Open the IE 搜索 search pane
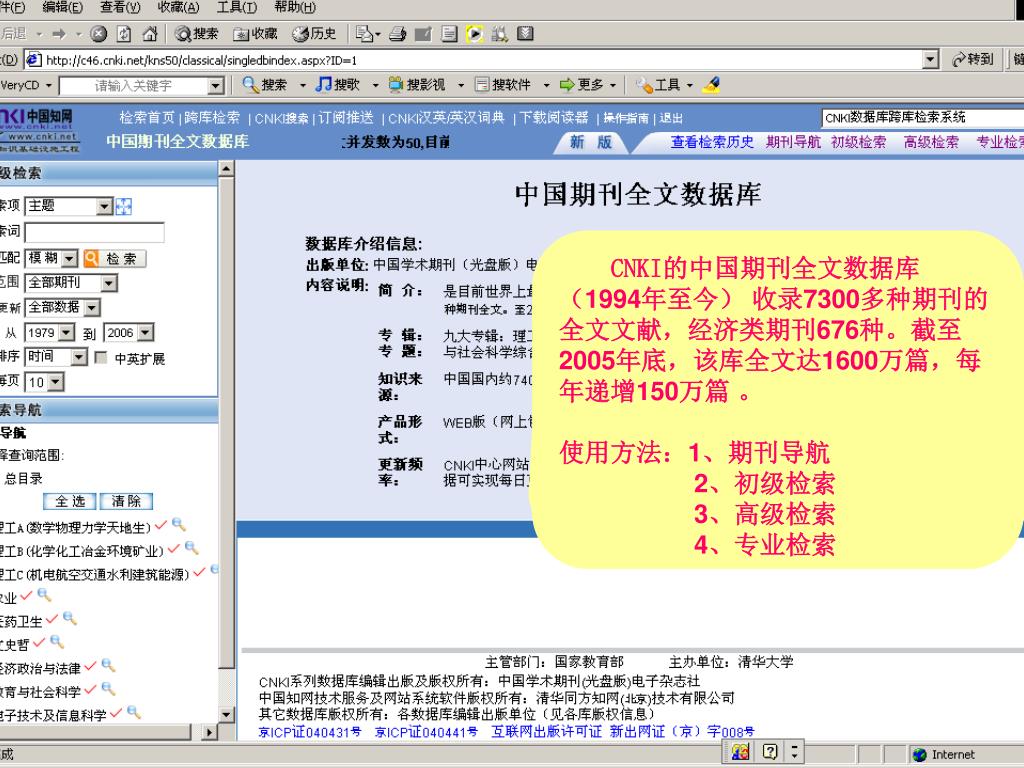The width and height of the screenshot is (1024, 768). click(197, 33)
